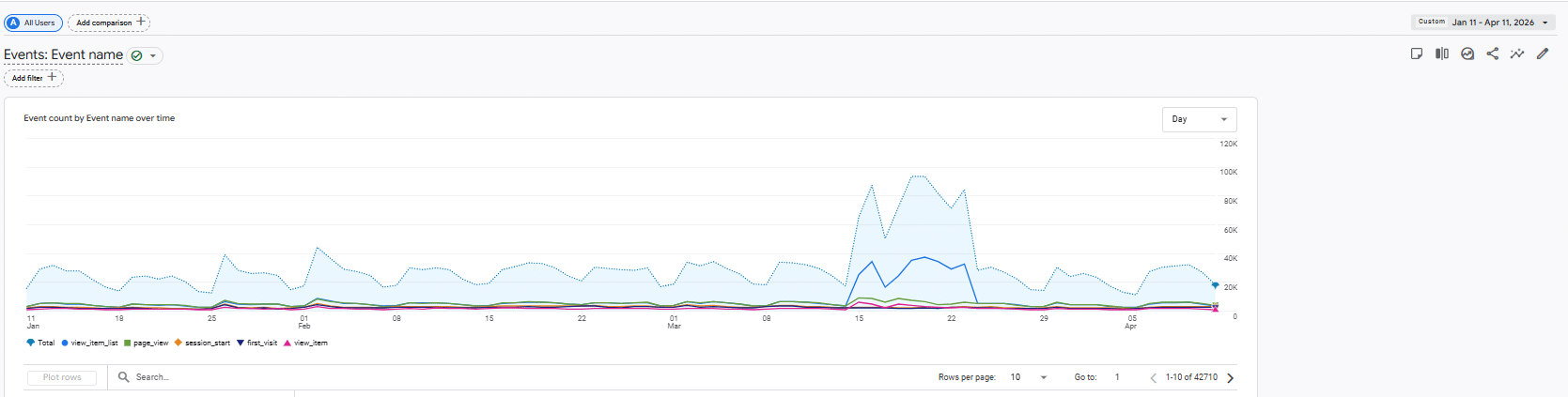
Task: Click the edit comparisons columns icon
Action: pyautogui.click(x=1442, y=53)
